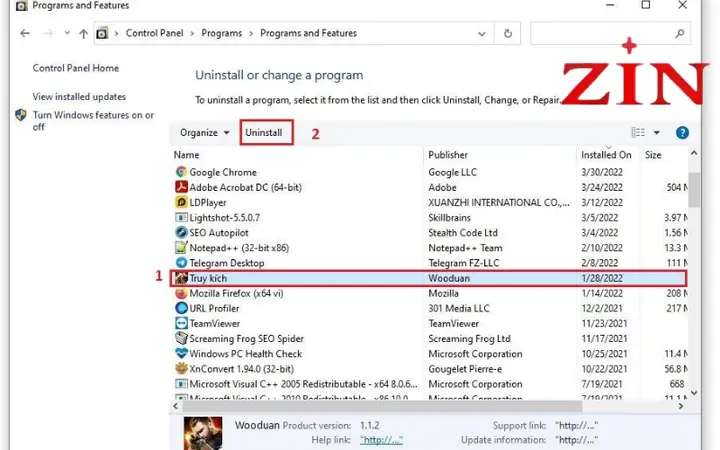Click the Windows PC Health Check icon
The height and width of the screenshot is (450, 720).
[x=181, y=354]
